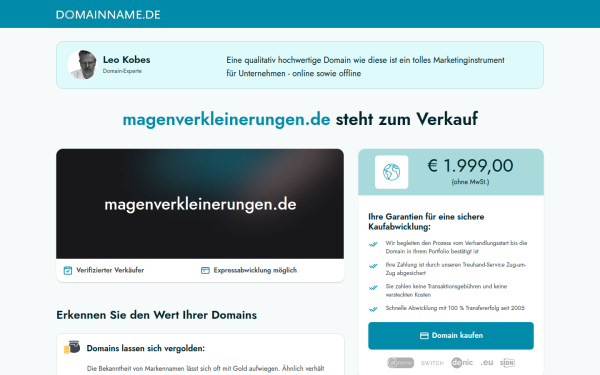Click the Verifizierter Verkäufer label

[x=110, y=270]
